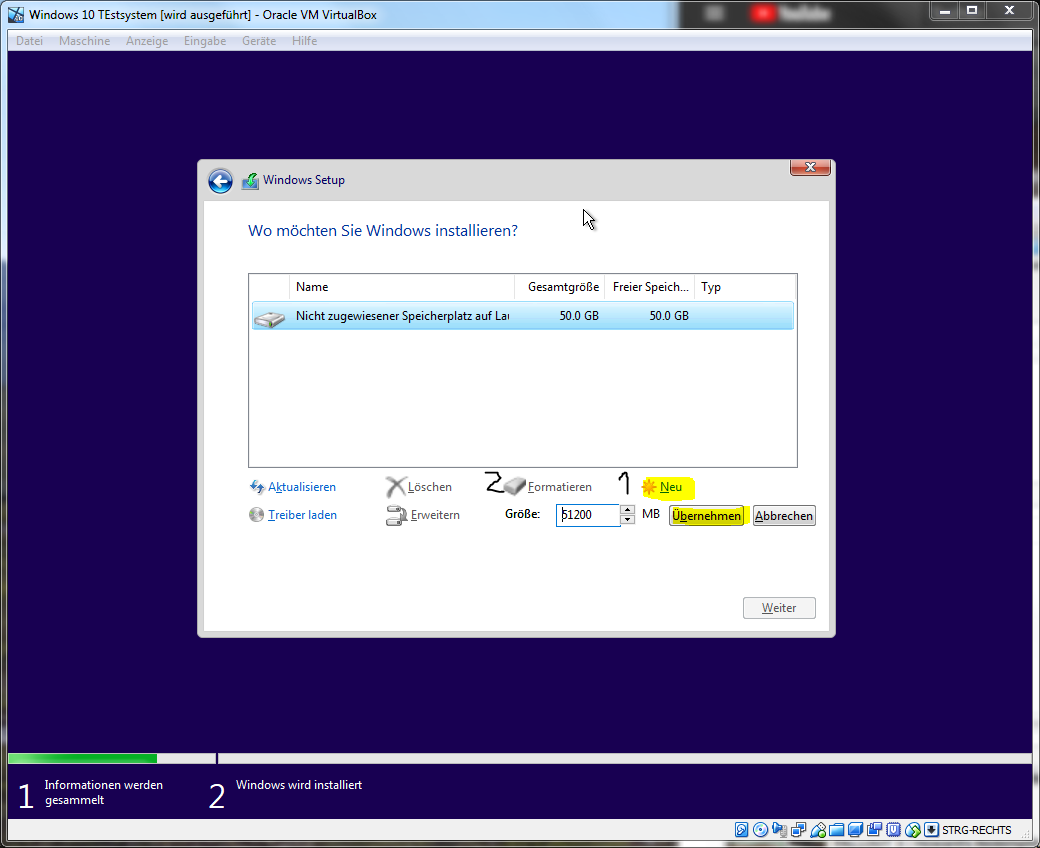
Task: Click the audio status bar icon
Action: coord(779,830)
